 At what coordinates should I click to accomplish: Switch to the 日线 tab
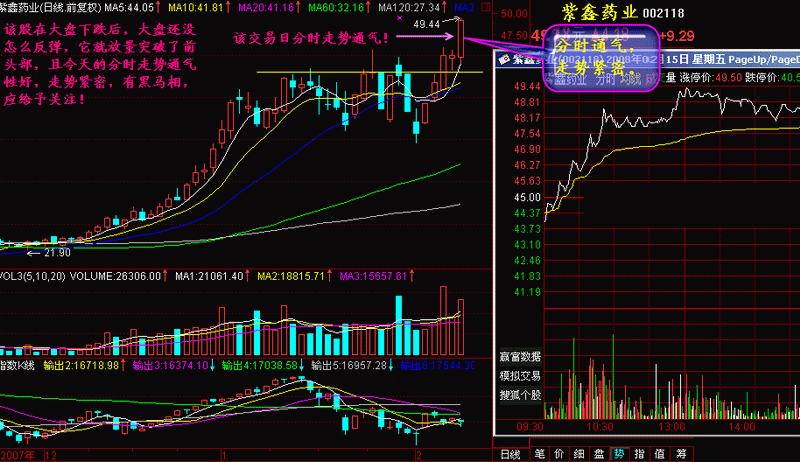tap(510, 454)
